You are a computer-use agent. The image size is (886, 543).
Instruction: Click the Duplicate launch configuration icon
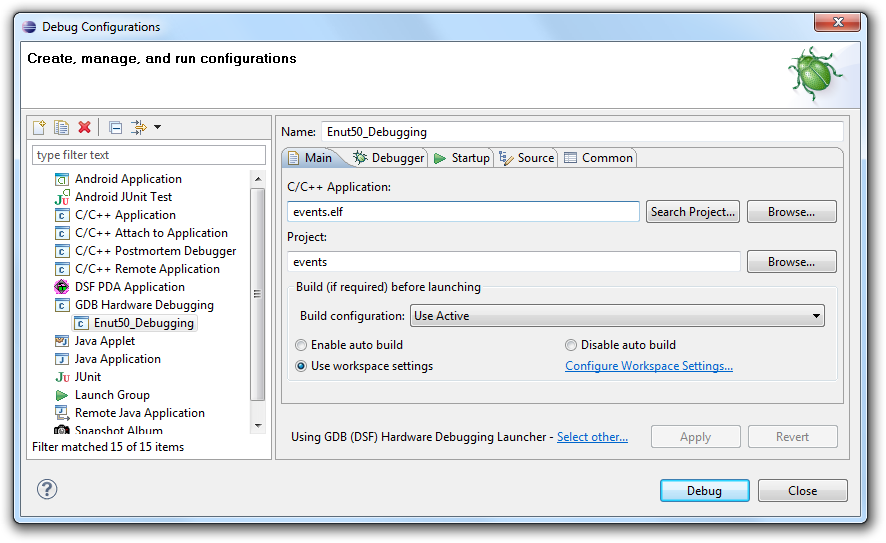(62, 127)
